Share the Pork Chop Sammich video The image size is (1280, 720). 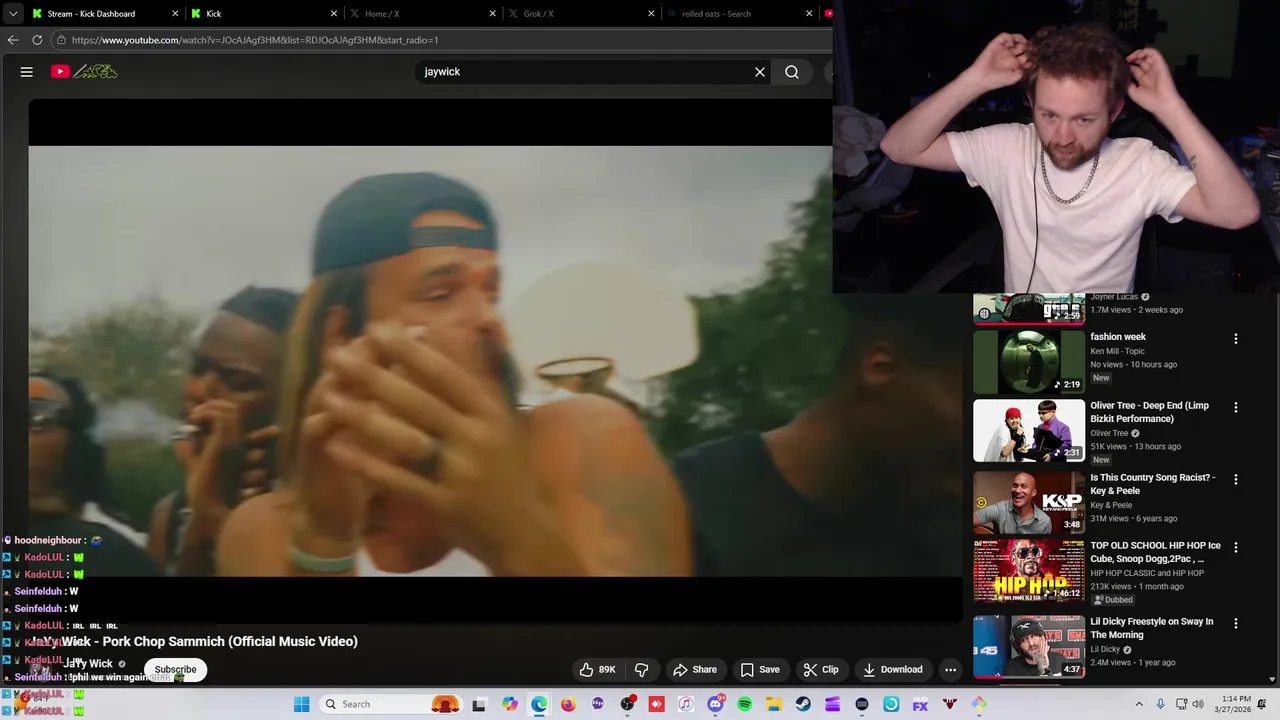click(695, 670)
